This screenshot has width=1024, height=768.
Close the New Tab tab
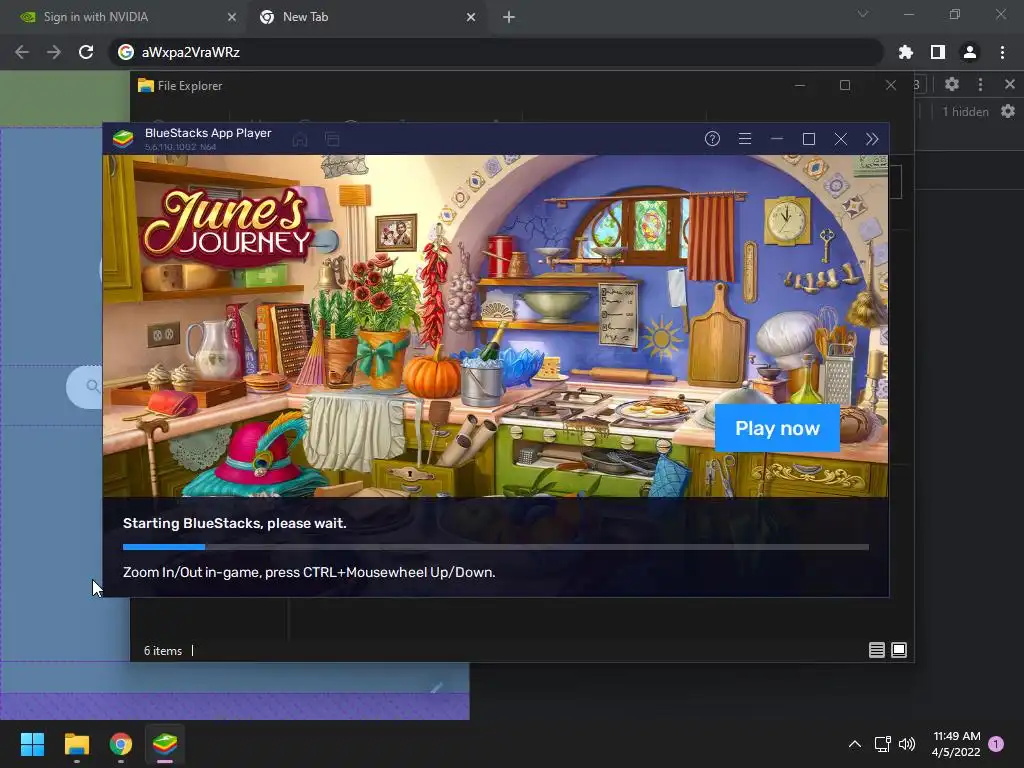pos(471,17)
